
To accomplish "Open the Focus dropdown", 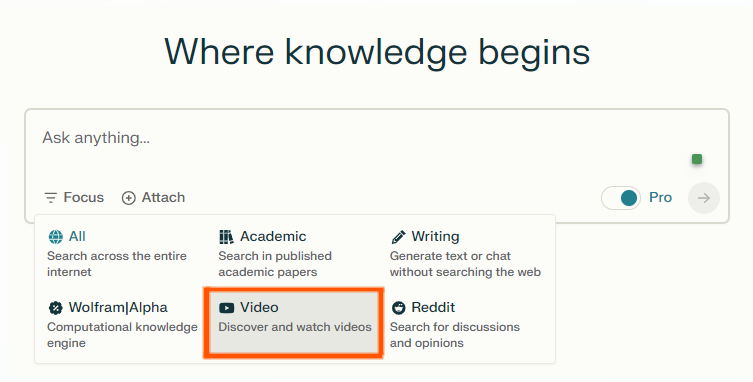I will tap(74, 197).
